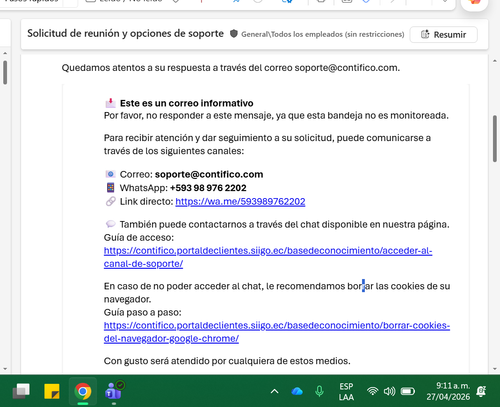This screenshot has height=407, width=500.
Task: Click the line Con gusto será atendido
Action: click(x=227, y=361)
